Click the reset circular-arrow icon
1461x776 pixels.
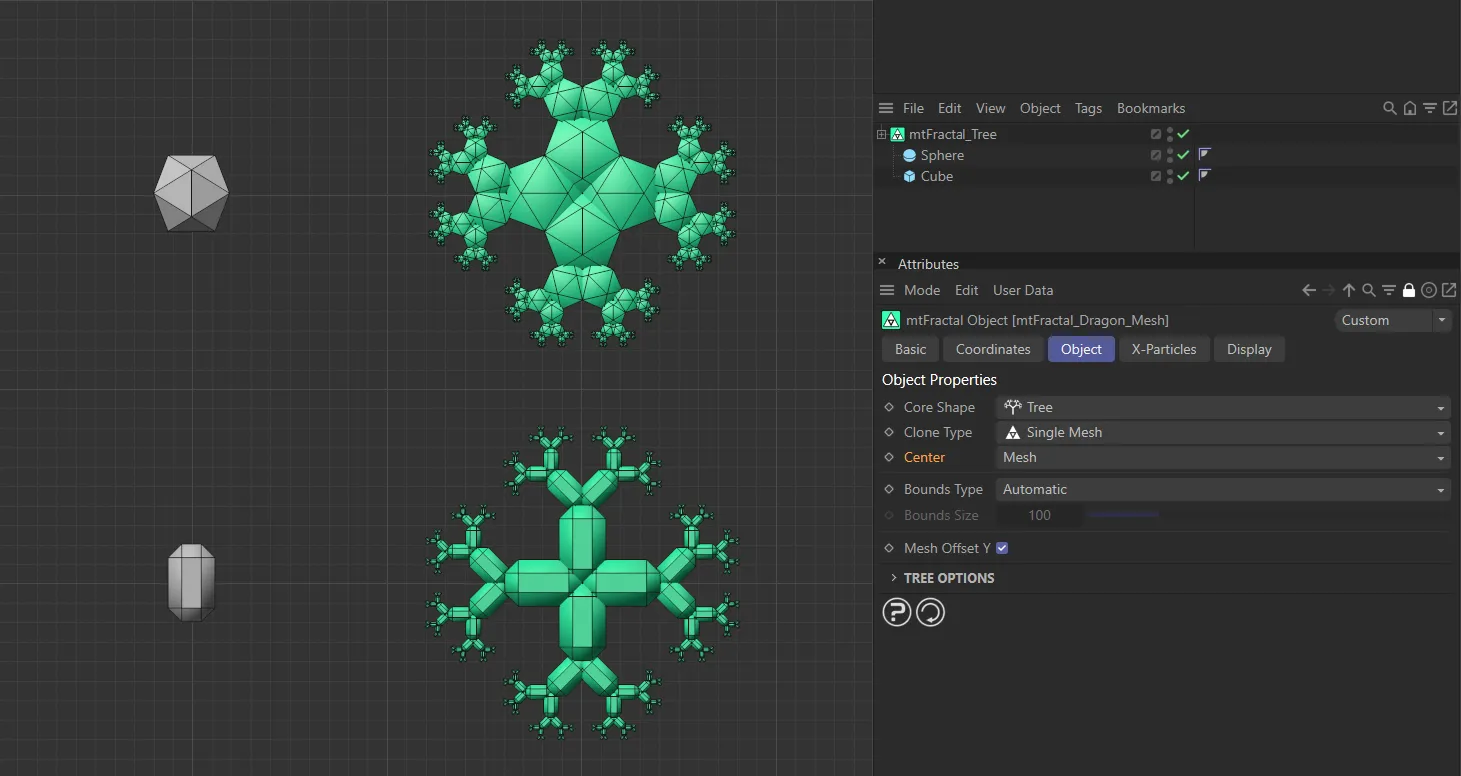coord(930,611)
